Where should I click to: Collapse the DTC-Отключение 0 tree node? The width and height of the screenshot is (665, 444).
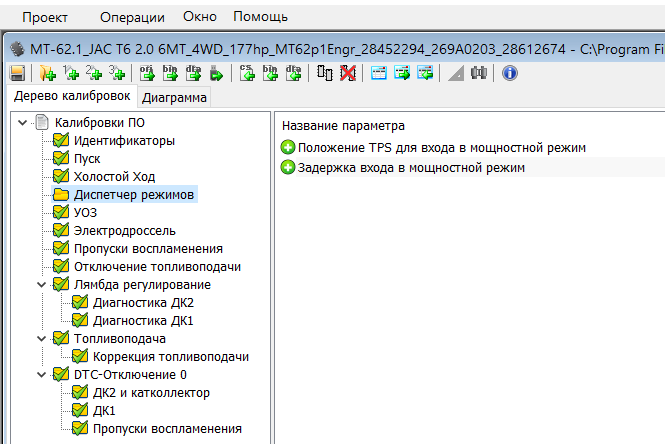click(x=40, y=374)
